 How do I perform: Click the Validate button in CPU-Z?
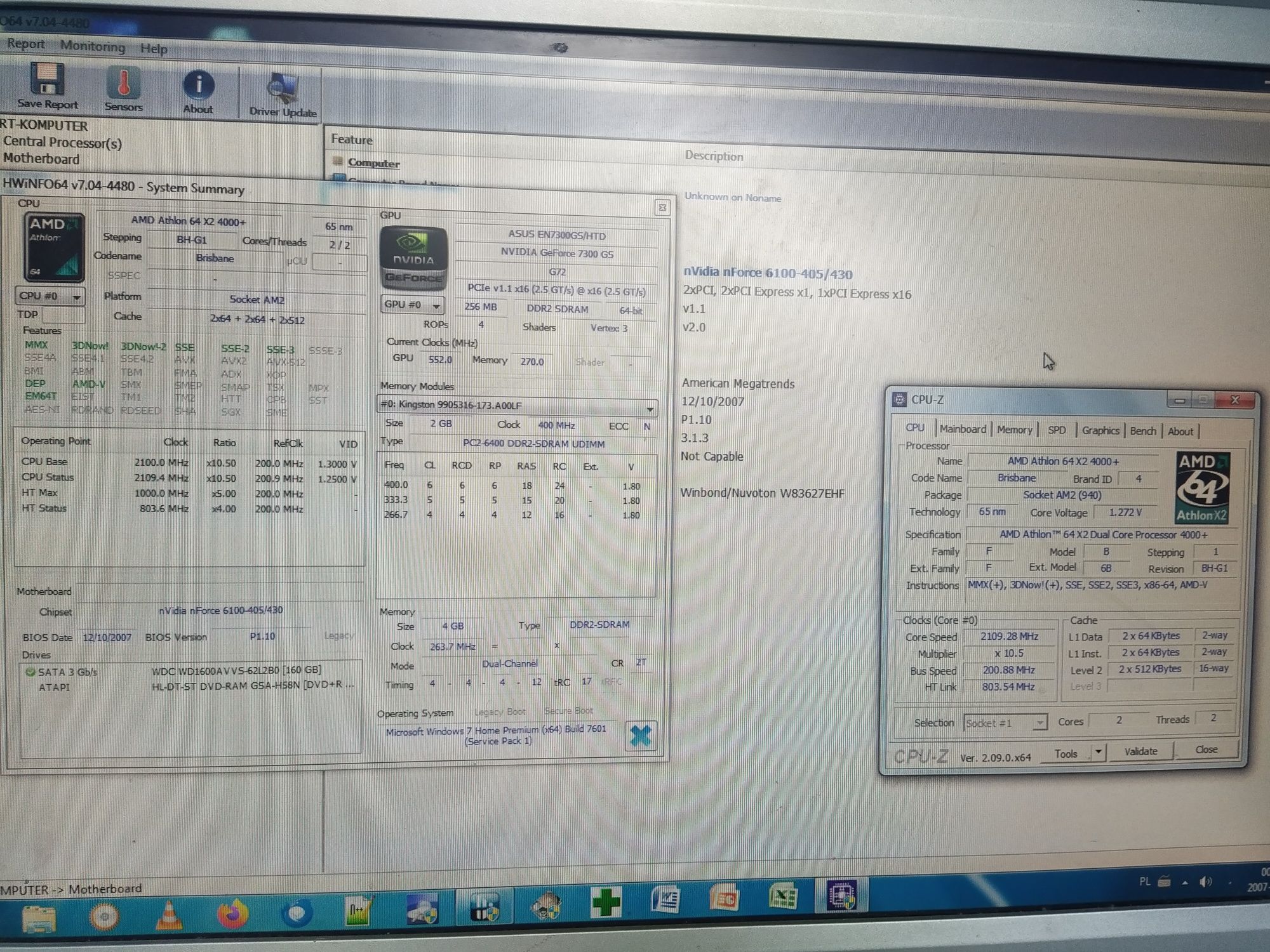pyautogui.click(x=1140, y=751)
